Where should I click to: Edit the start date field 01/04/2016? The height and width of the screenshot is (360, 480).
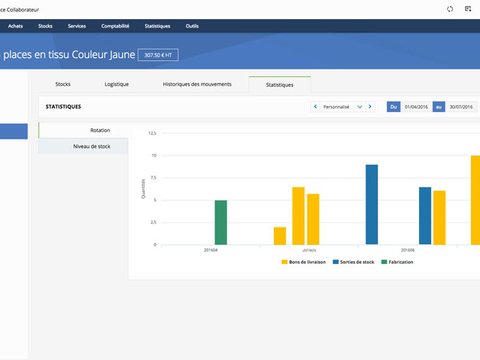click(416, 107)
